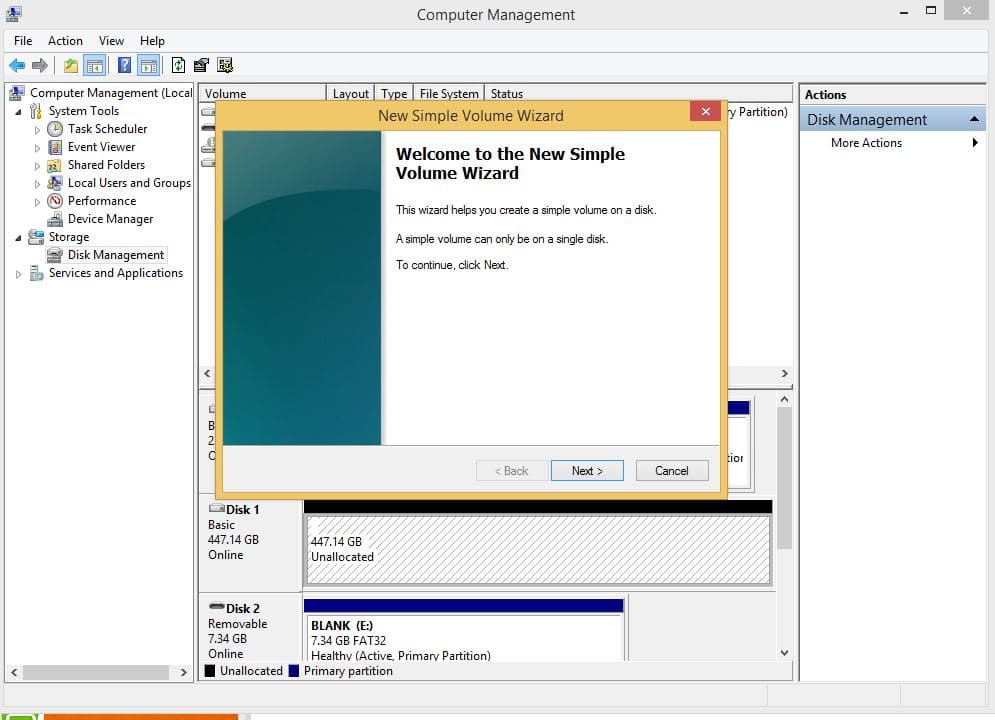Click the Storage node icon

36,237
